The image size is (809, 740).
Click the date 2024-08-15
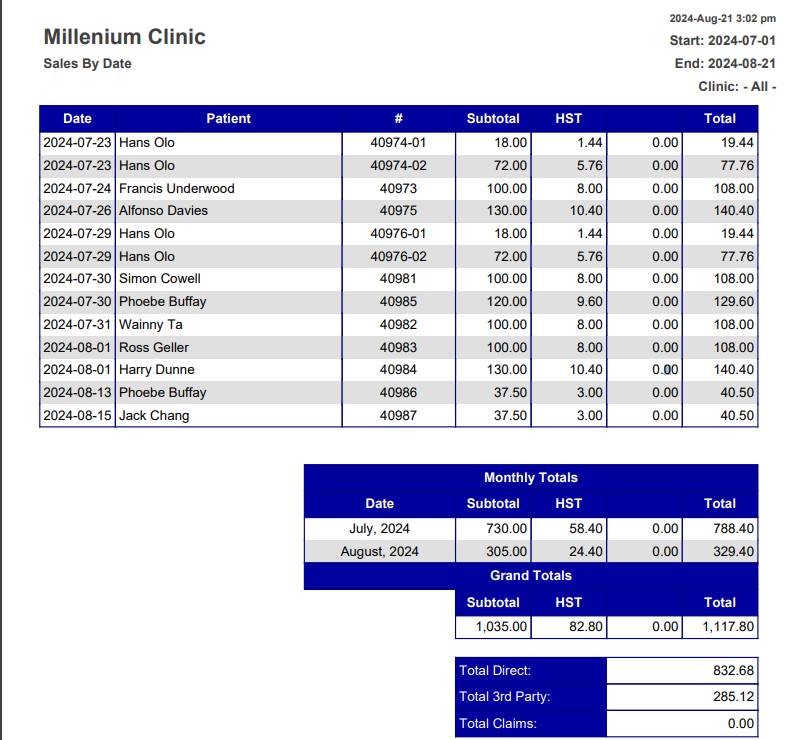77,415
